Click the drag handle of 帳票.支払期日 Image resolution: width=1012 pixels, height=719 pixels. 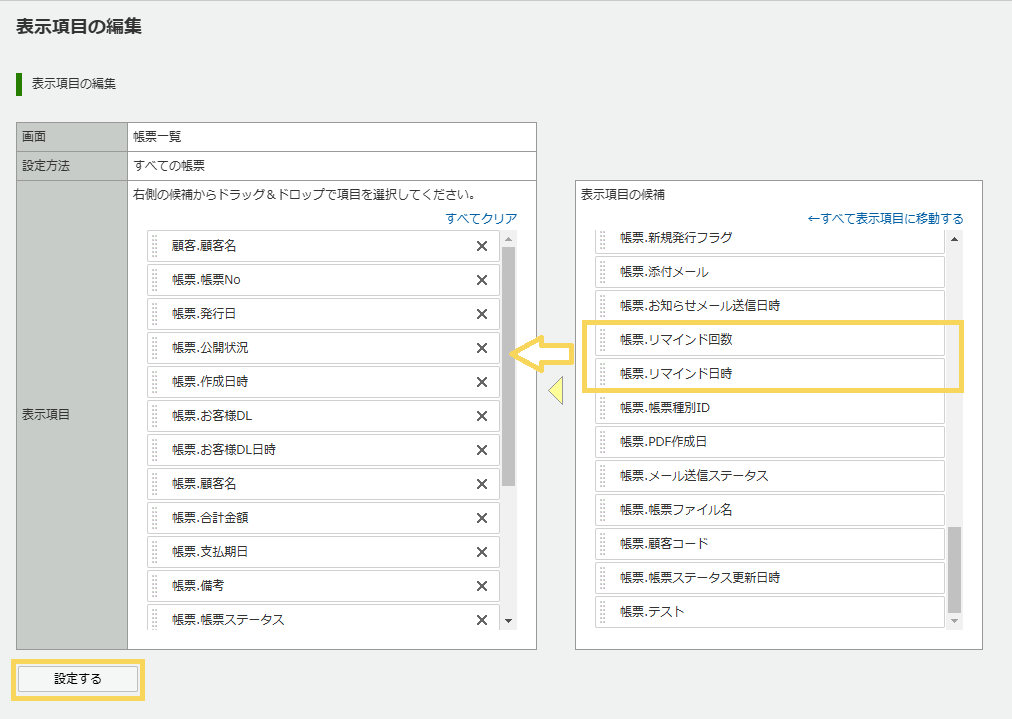[155, 552]
